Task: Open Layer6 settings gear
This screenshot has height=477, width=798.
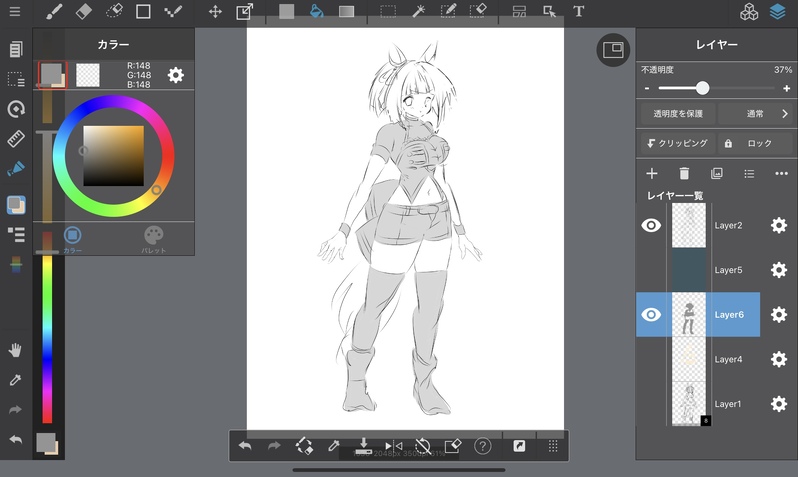Action: [x=779, y=315]
